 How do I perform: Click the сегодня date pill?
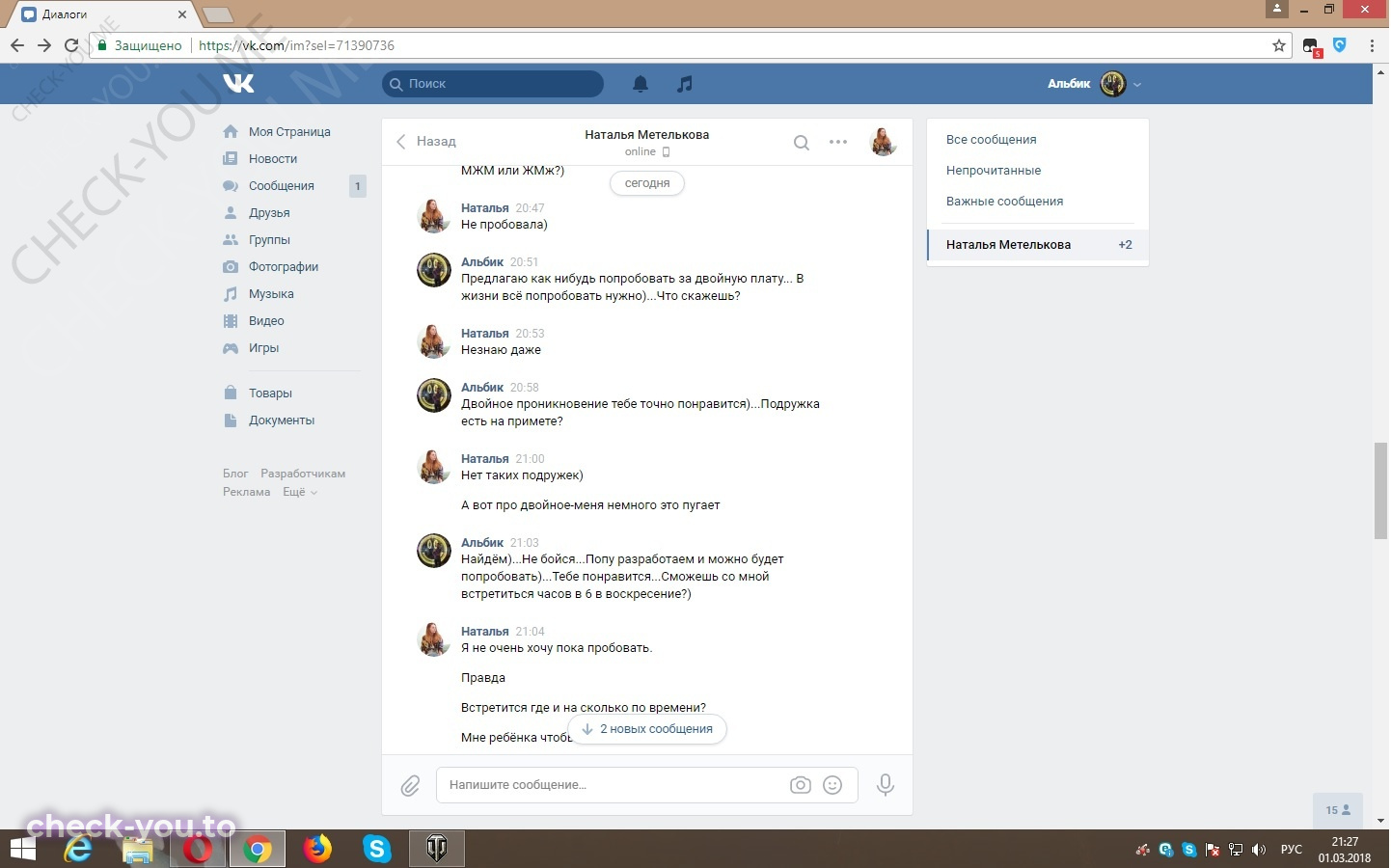(x=647, y=183)
